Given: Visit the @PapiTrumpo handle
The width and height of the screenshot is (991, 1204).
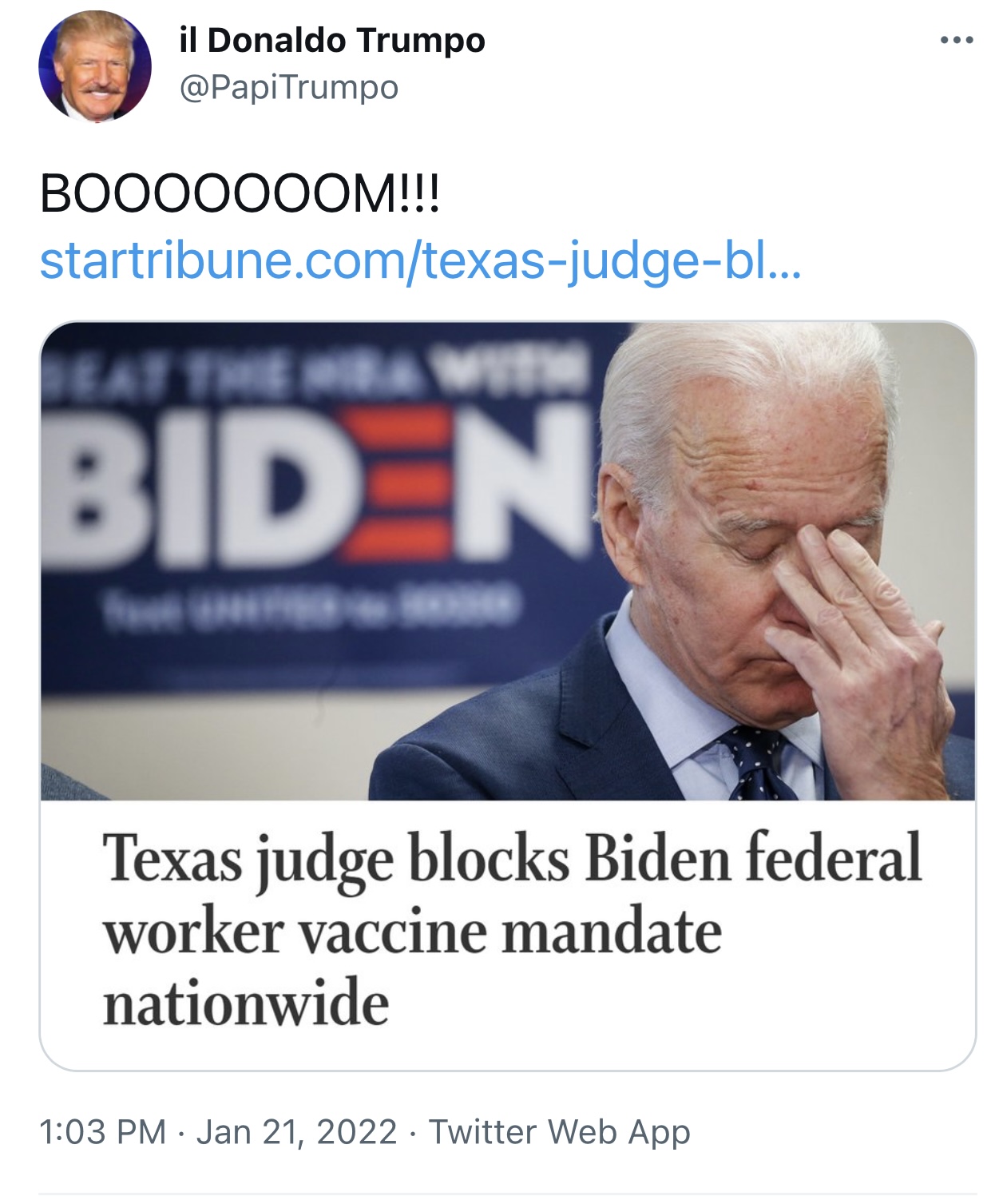Looking at the screenshot, I should click(x=289, y=87).
